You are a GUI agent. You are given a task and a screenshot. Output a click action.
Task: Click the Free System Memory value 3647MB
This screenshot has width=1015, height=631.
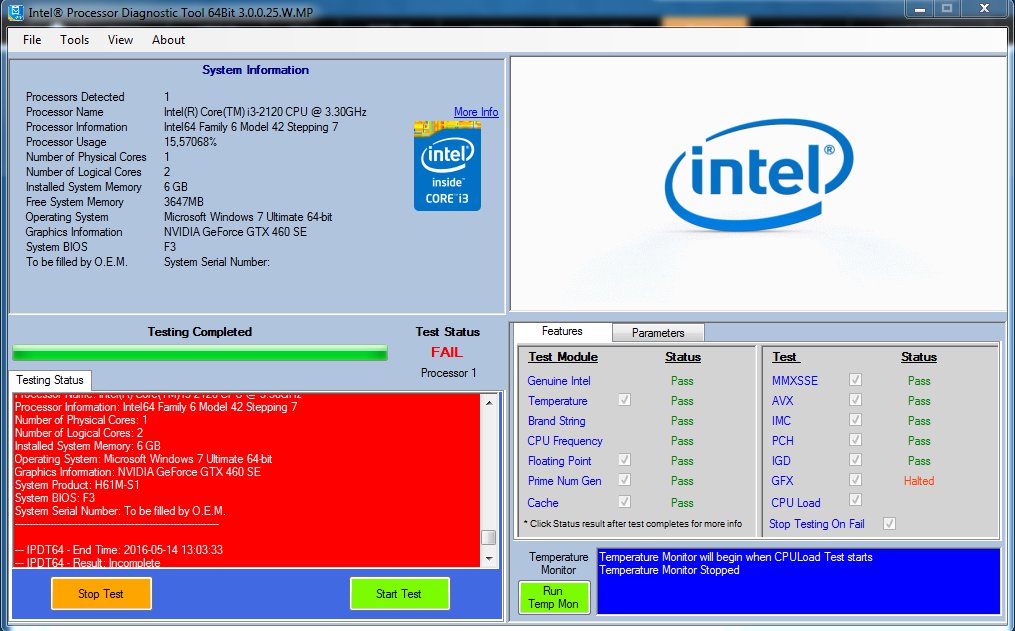(x=184, y=202)
